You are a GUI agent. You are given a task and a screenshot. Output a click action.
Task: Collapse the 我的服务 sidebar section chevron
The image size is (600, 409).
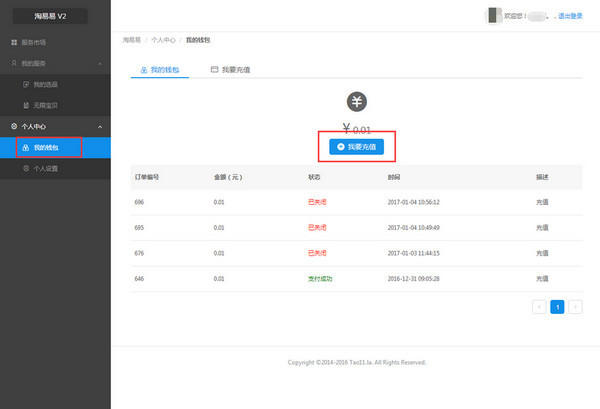(x=99, y=63)
